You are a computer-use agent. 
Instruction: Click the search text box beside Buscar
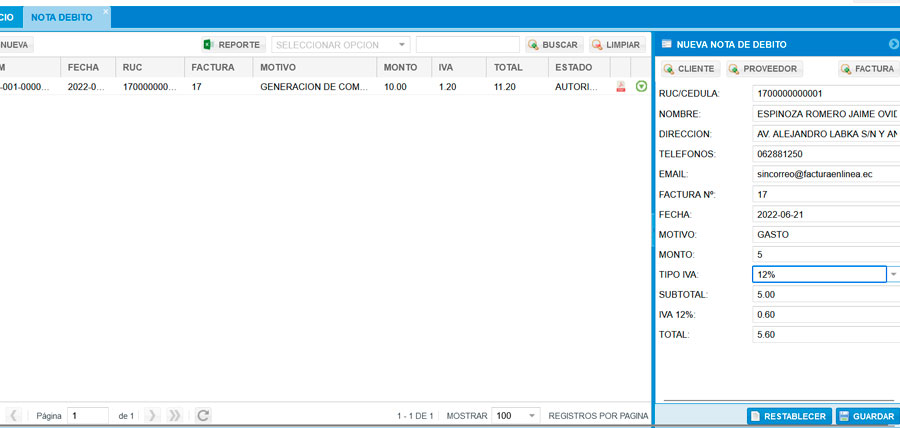point(467,45)
